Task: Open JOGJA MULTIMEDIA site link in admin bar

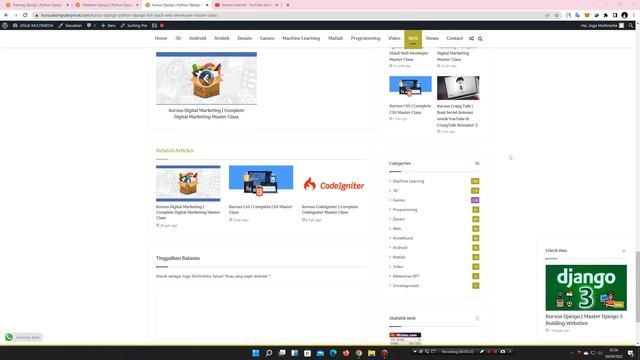Action: coord(33,25)
